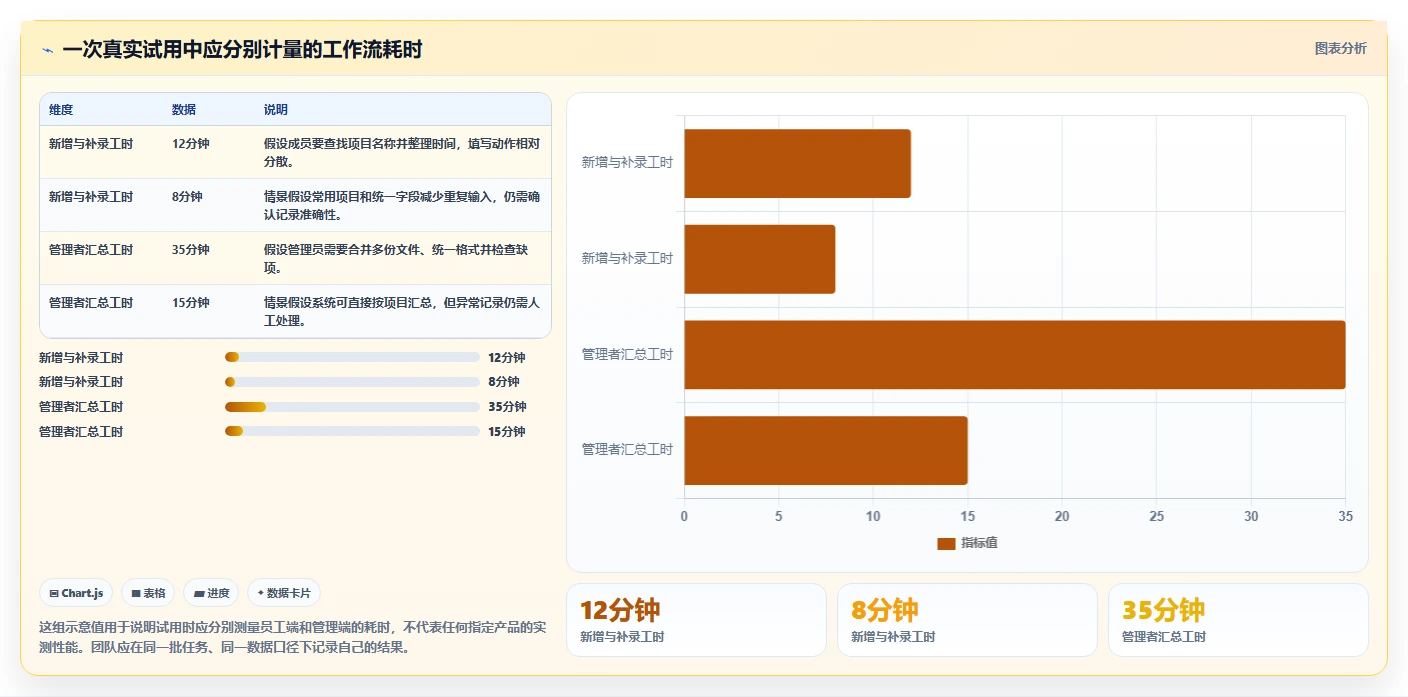Screen dimensions: 1408x697
Task: Click the 说明 table column header
Action: coord(276,110)
